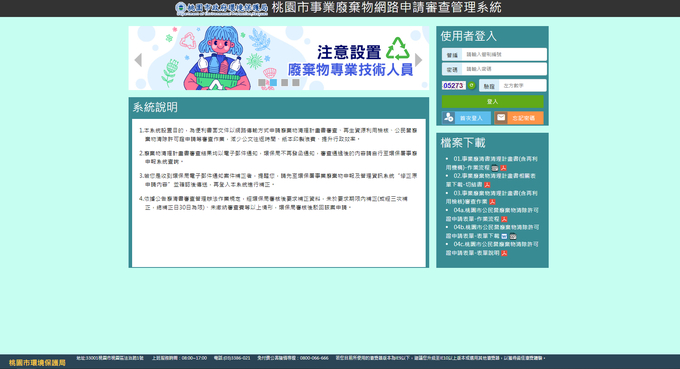
Task: Click the user icon on the 首次登入 button
Action: 448,118
